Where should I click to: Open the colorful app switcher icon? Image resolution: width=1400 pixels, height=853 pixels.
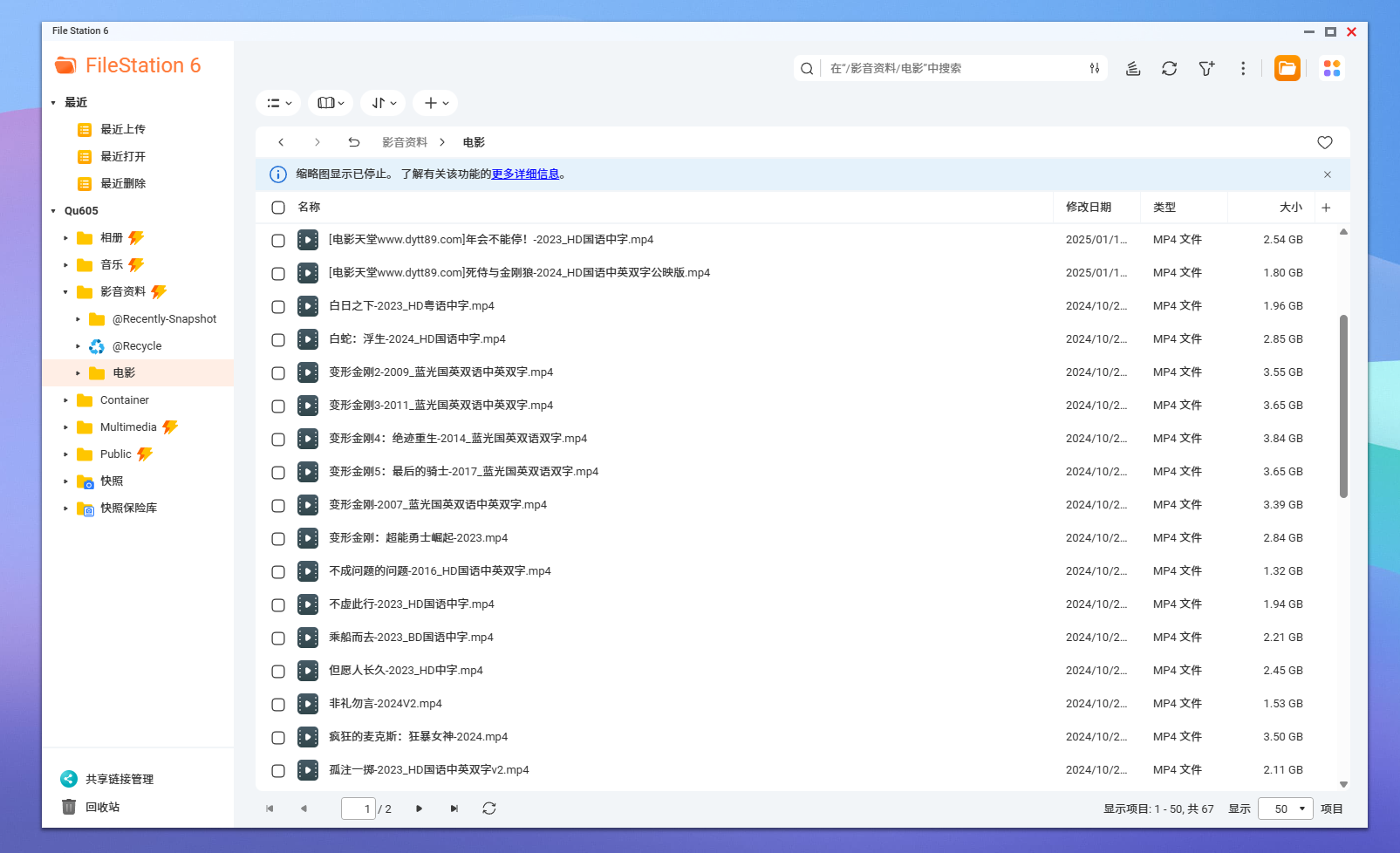coord(1331,68)
